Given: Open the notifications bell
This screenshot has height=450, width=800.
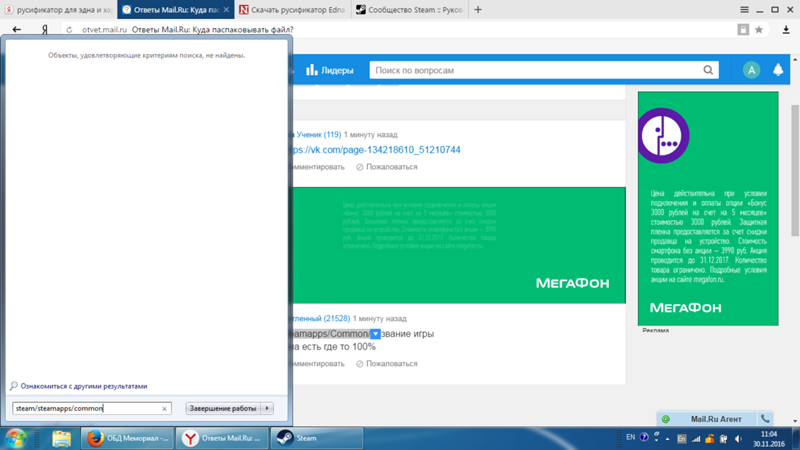Looking at the screenshot, I should tap(778, 70).
